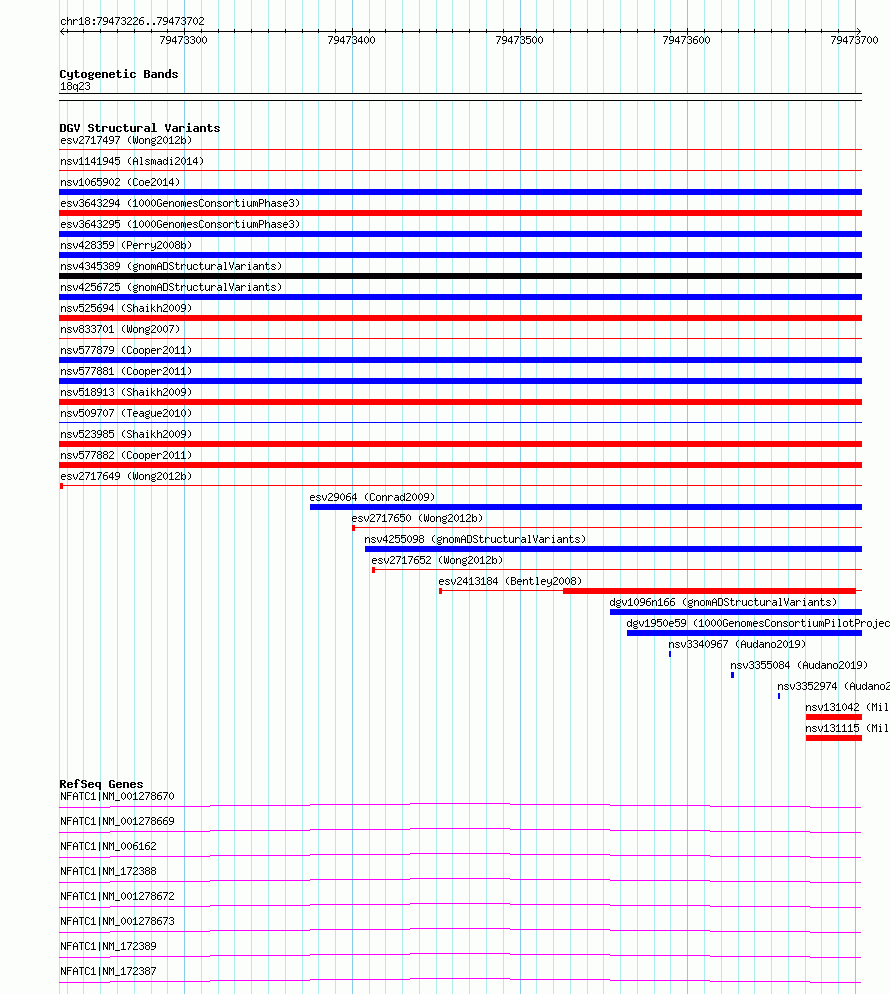Click ruler position 79473500

coord(519,40)
